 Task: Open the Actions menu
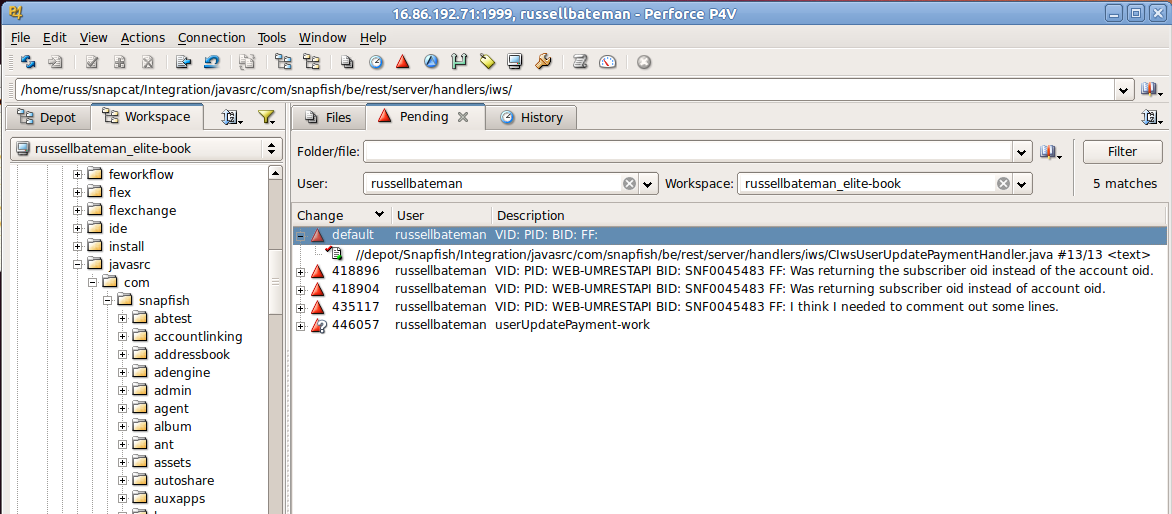pos(143,37)
